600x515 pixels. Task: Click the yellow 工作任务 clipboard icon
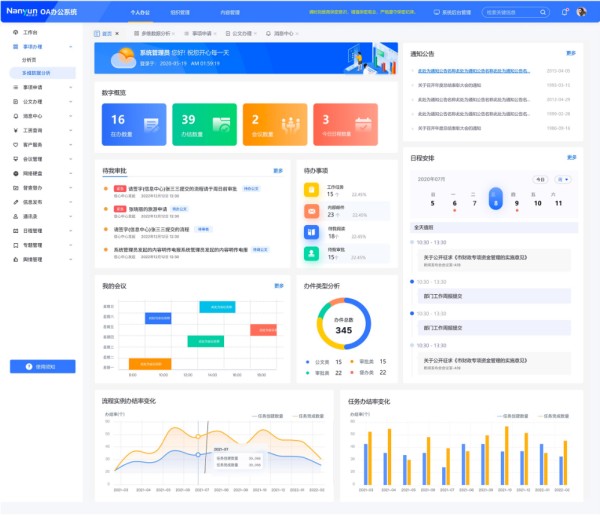(x=311, y=190)
